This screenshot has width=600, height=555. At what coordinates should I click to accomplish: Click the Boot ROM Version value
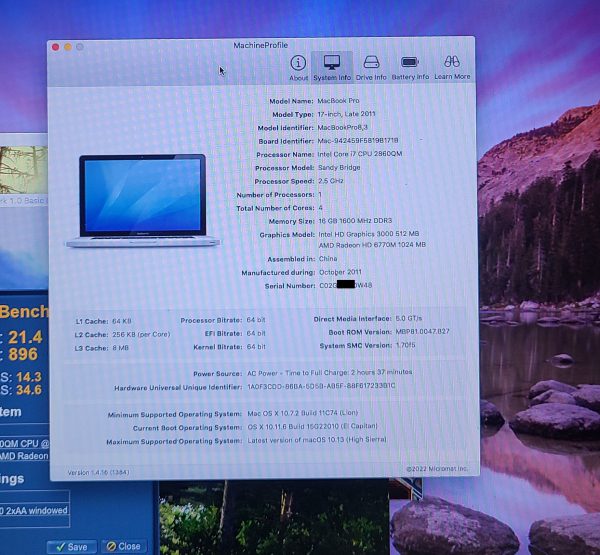[423, 331]
